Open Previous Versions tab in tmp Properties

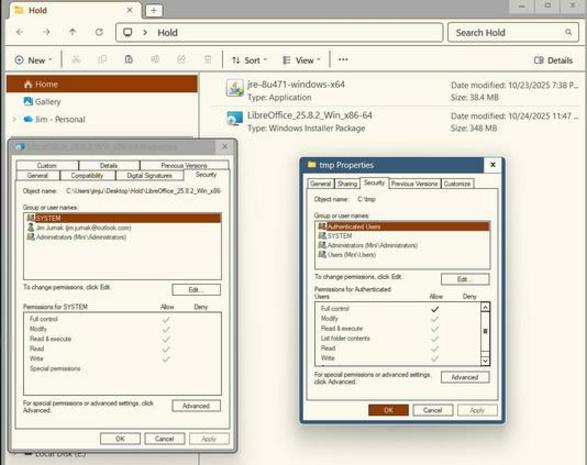(x=414, y=184)
